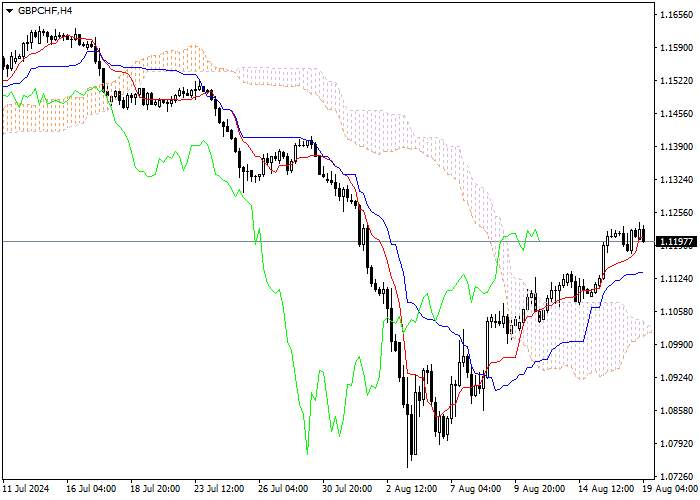700x500 pixels.
Task: Select the 26 Jul 04:00 time label
Action: [x=284, y=489]
